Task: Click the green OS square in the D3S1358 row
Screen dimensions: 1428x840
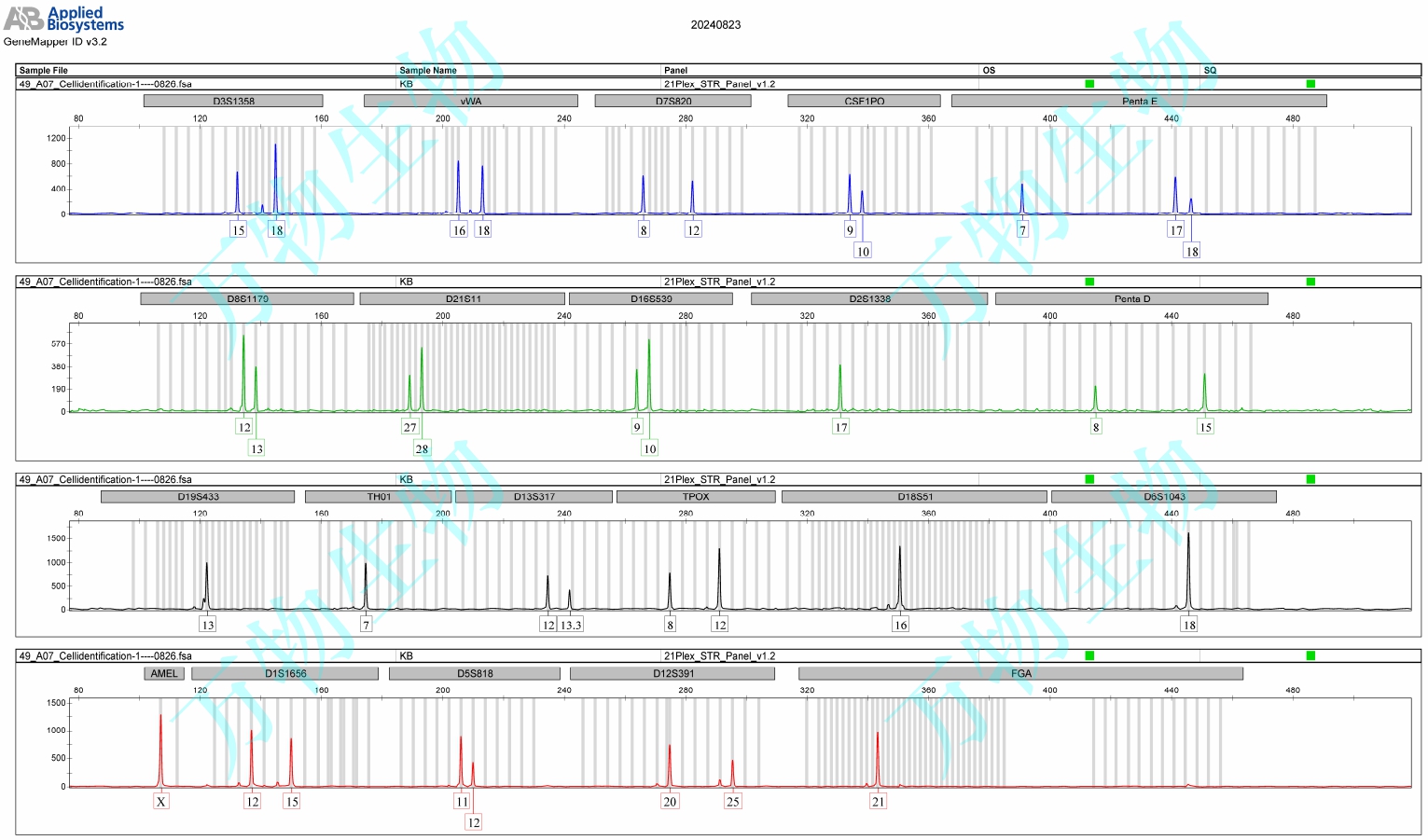Action: (x=1089, y=84)
